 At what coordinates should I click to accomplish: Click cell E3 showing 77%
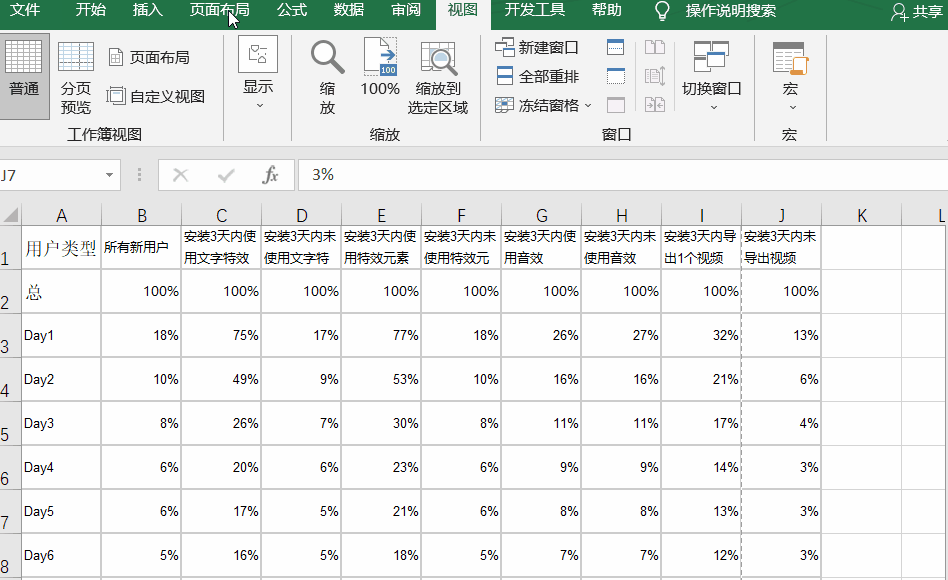[381, 335]
